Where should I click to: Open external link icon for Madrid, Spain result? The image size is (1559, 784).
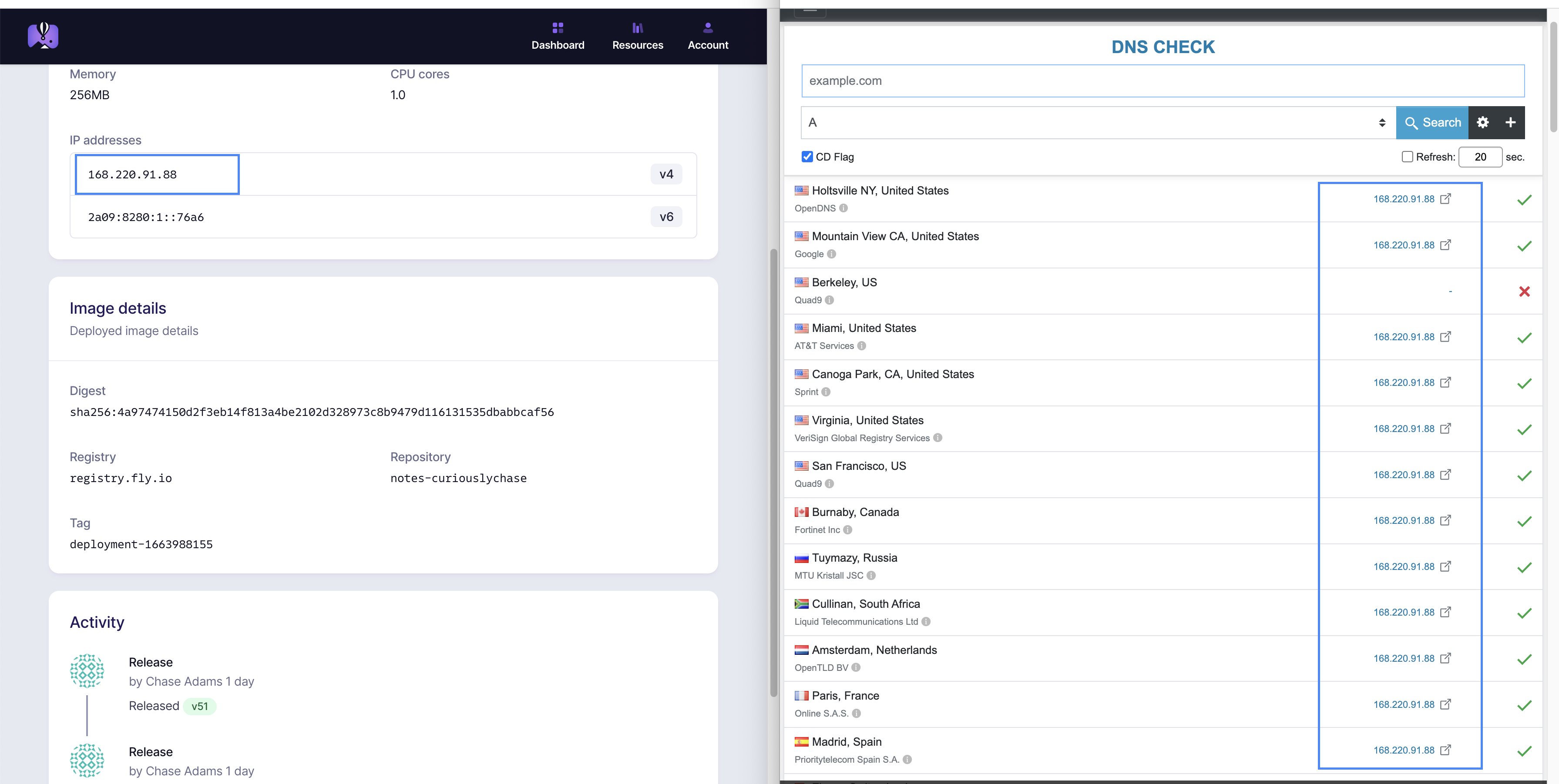(x=1445, y=750)
